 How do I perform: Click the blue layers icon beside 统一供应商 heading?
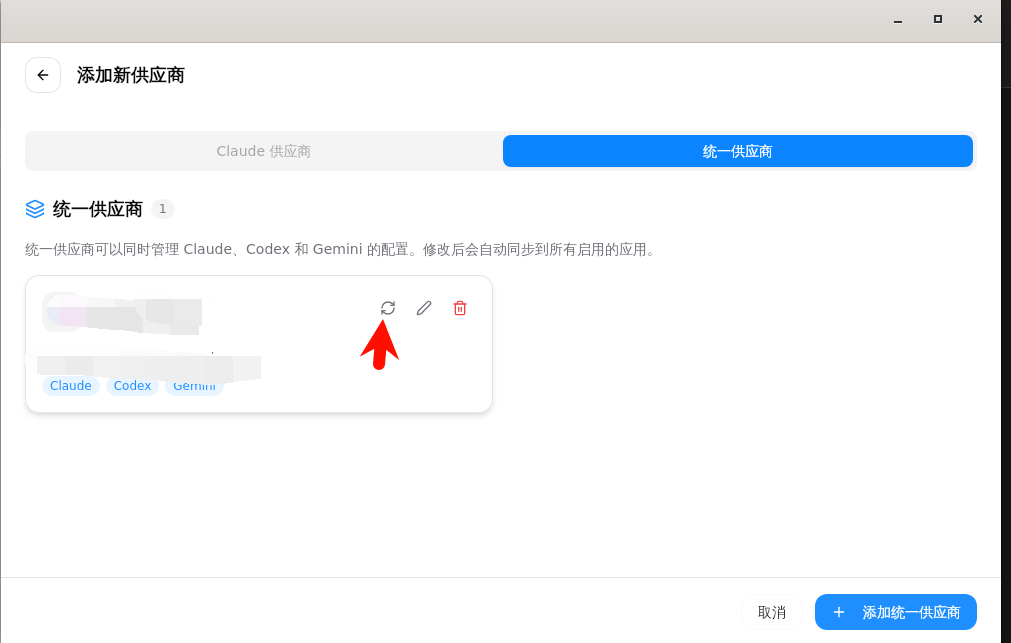[x=35, y=209]
